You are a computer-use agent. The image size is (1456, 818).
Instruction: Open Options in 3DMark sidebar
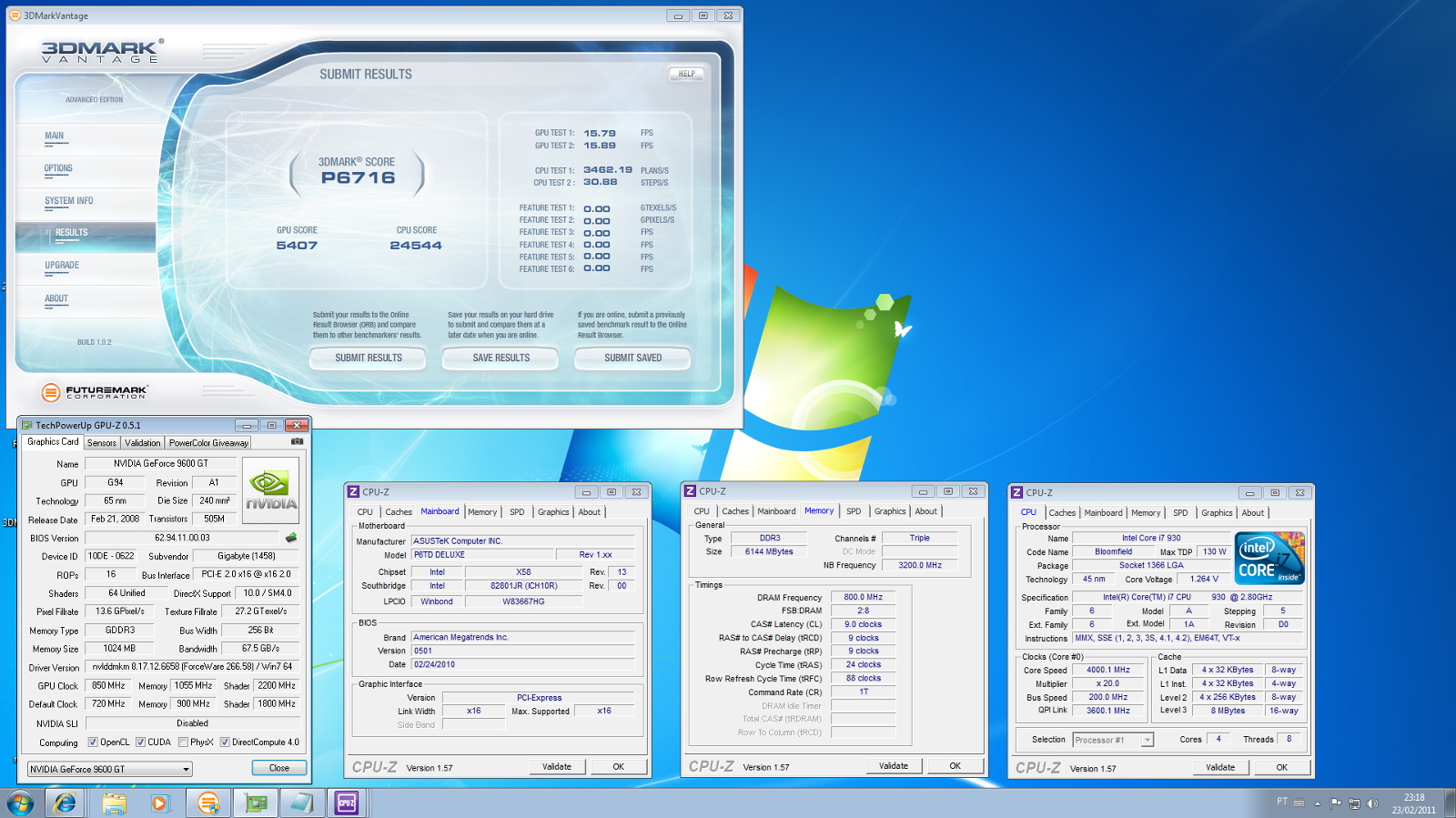click(x=58, y=168)
